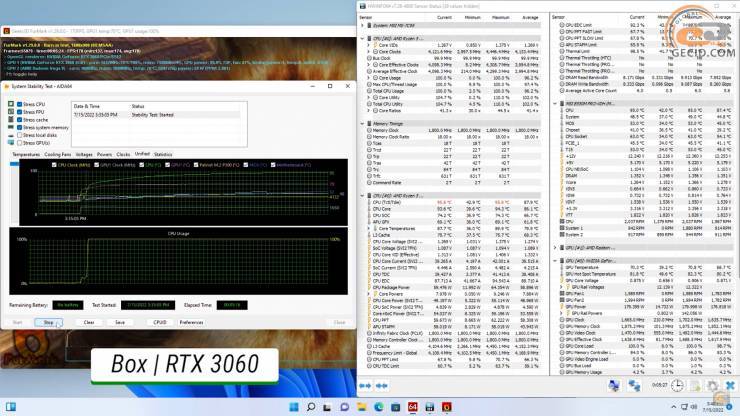Screen dimensions: 740x416
Task: Close HWiNFO sensors with blue X icon
Action: click(730, 386)
